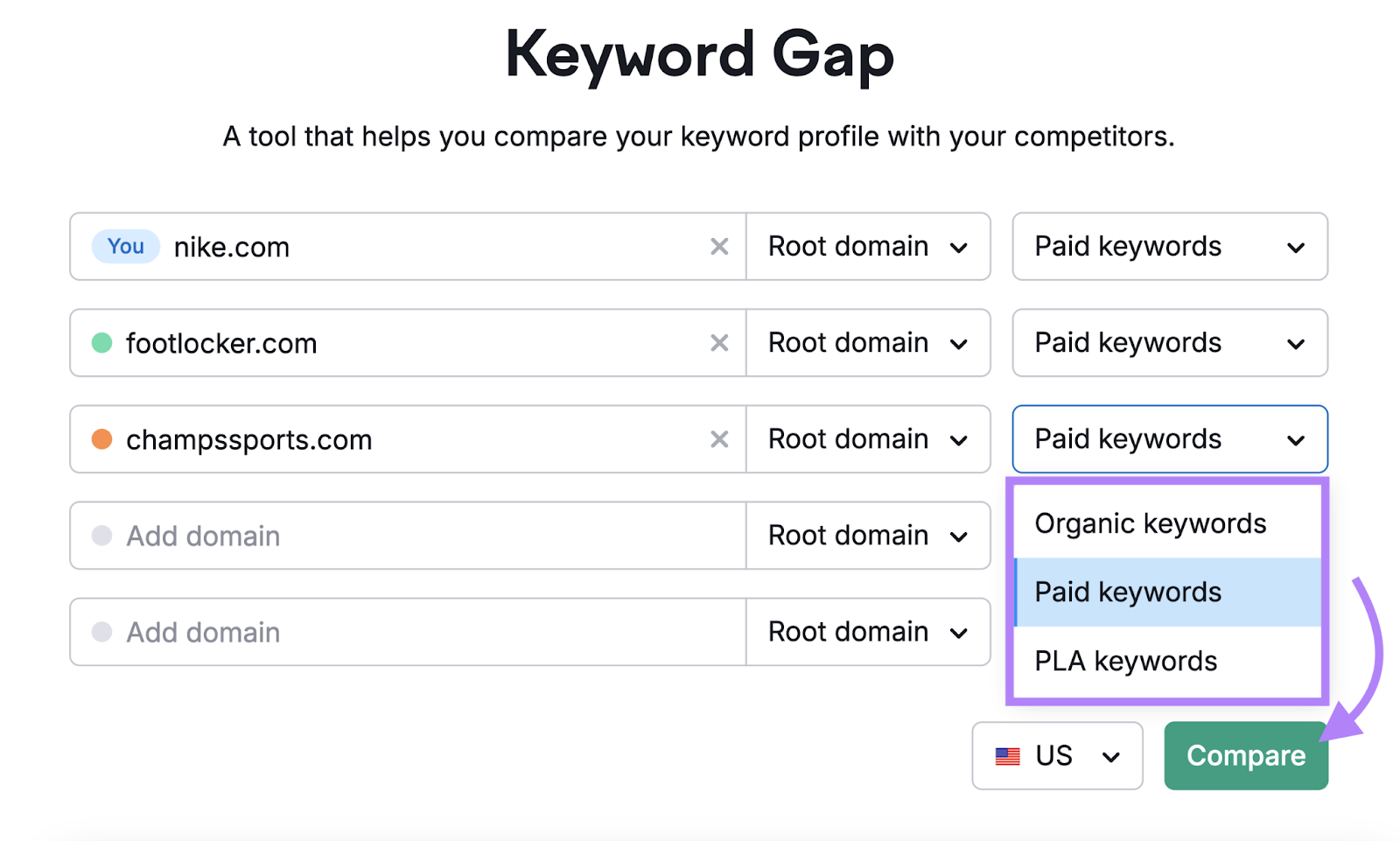Screen dimensions: 1400x841
Task: Click the gray dot in the first Add domain row
Action: (x=102, y=536)
